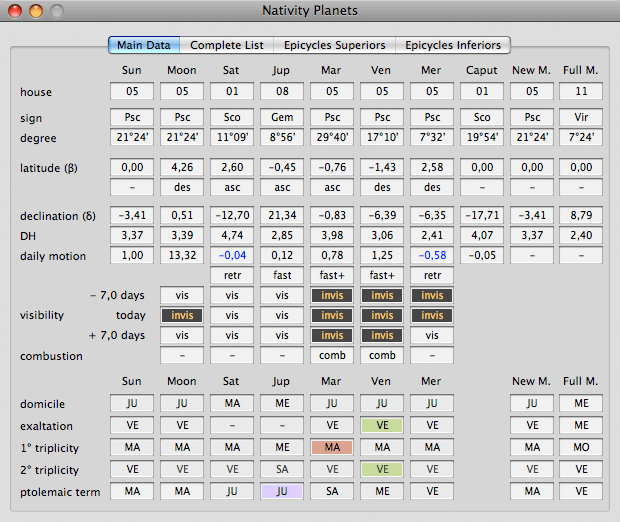Click the Mar combustion cell comb
This screenshot has width=620, height=522.
[x=332, y=355]
